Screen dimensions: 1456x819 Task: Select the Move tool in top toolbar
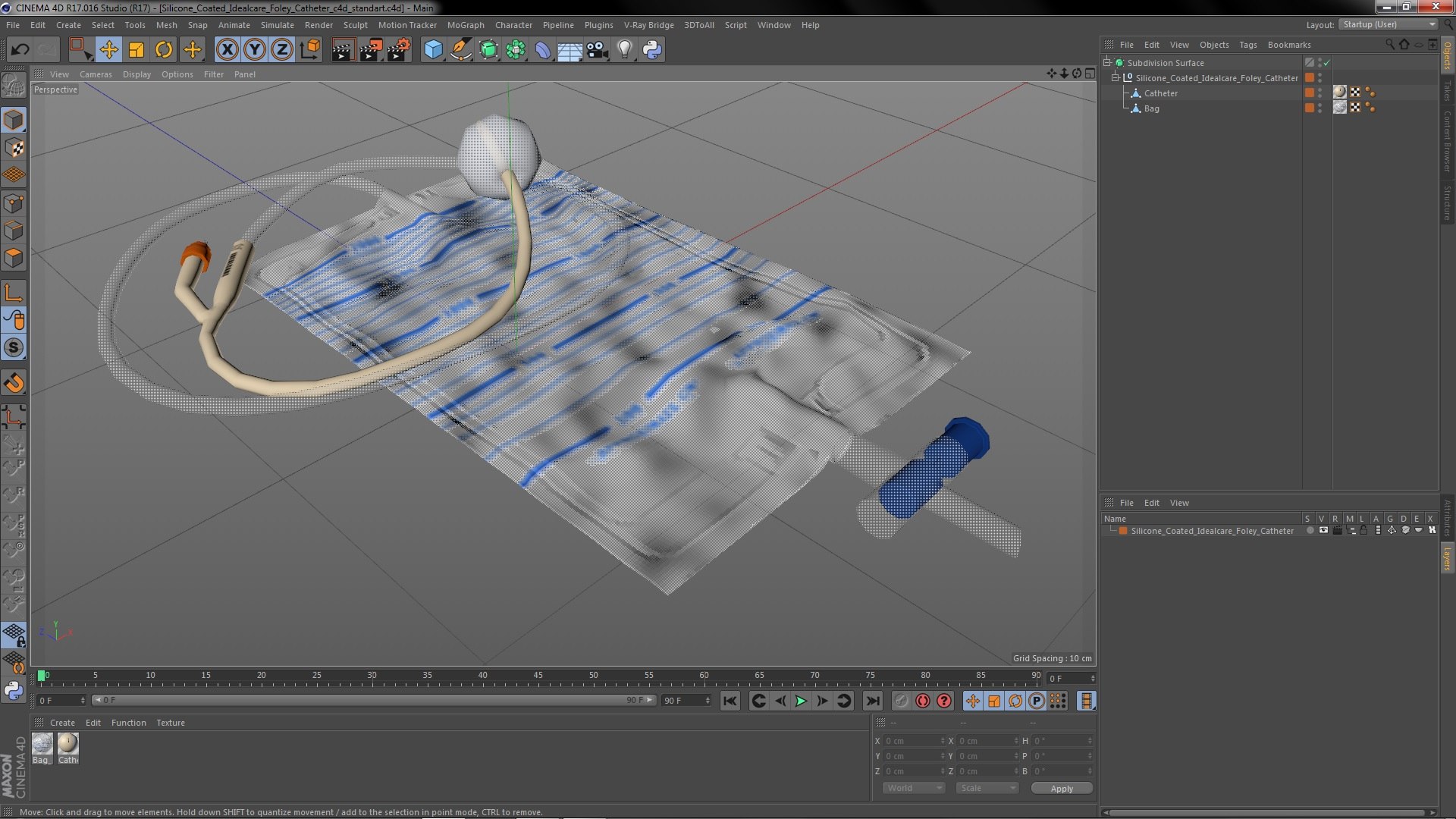pyautogui.click(x=108, y=50)
